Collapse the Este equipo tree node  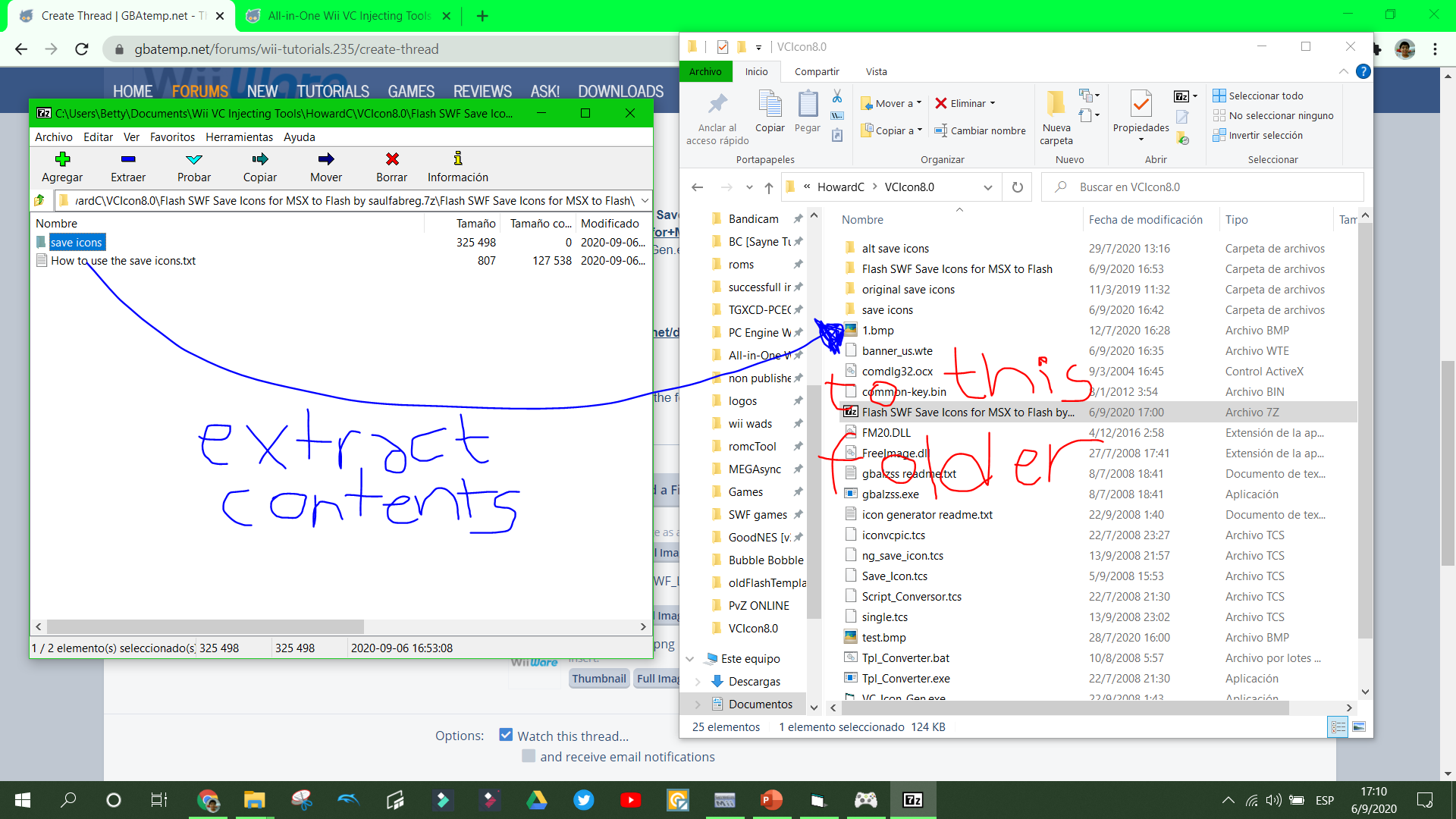[x=690, y=658]
